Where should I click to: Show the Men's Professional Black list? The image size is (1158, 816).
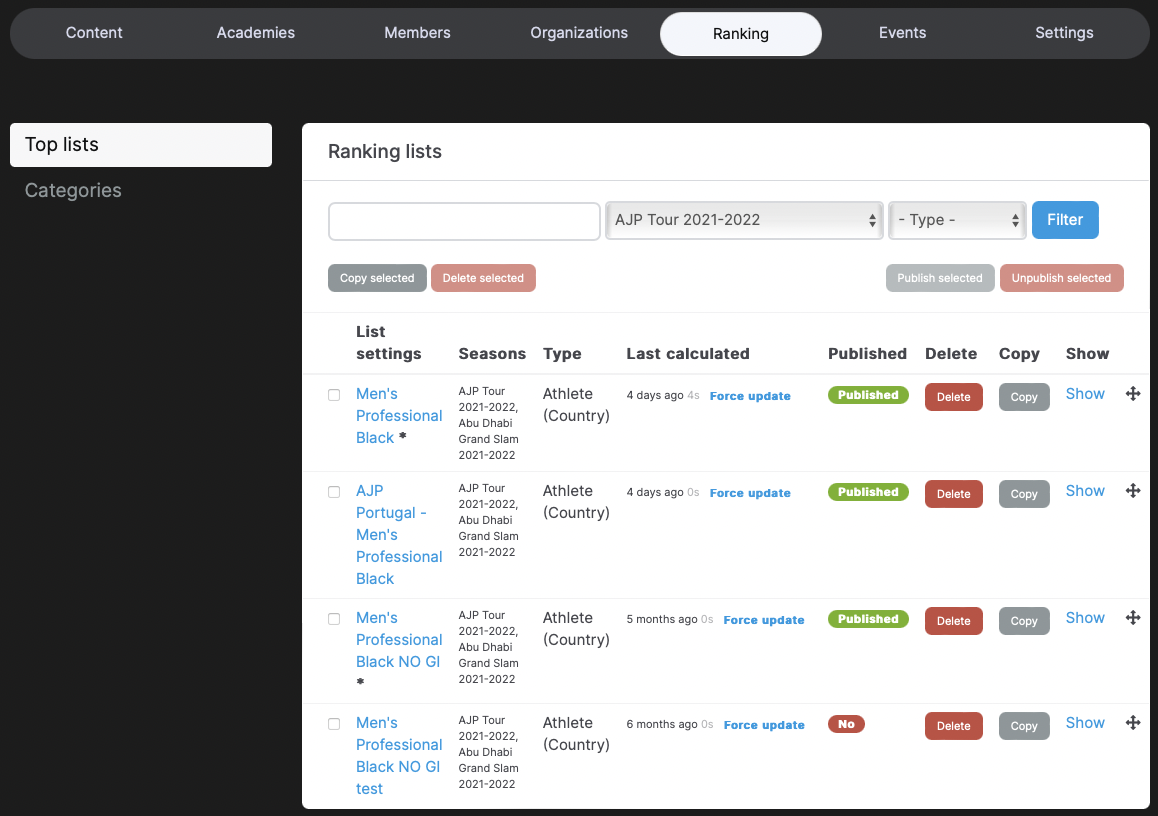click(x=1085, y=393)
